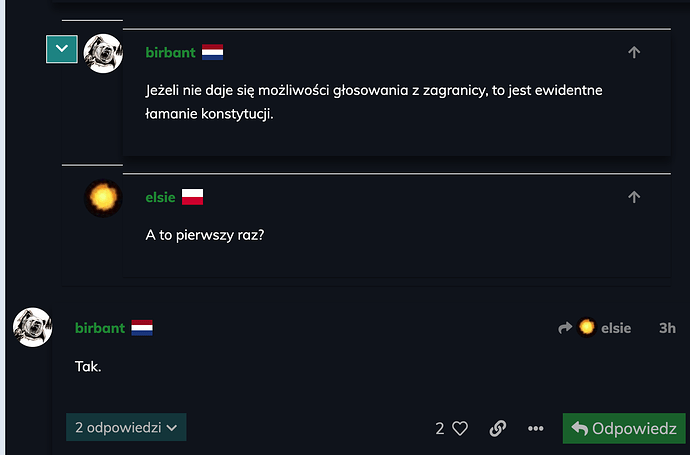
Task: Click elsie's fireball avatar in the quote
Action: pyautogui.click(x=103, y=198)
